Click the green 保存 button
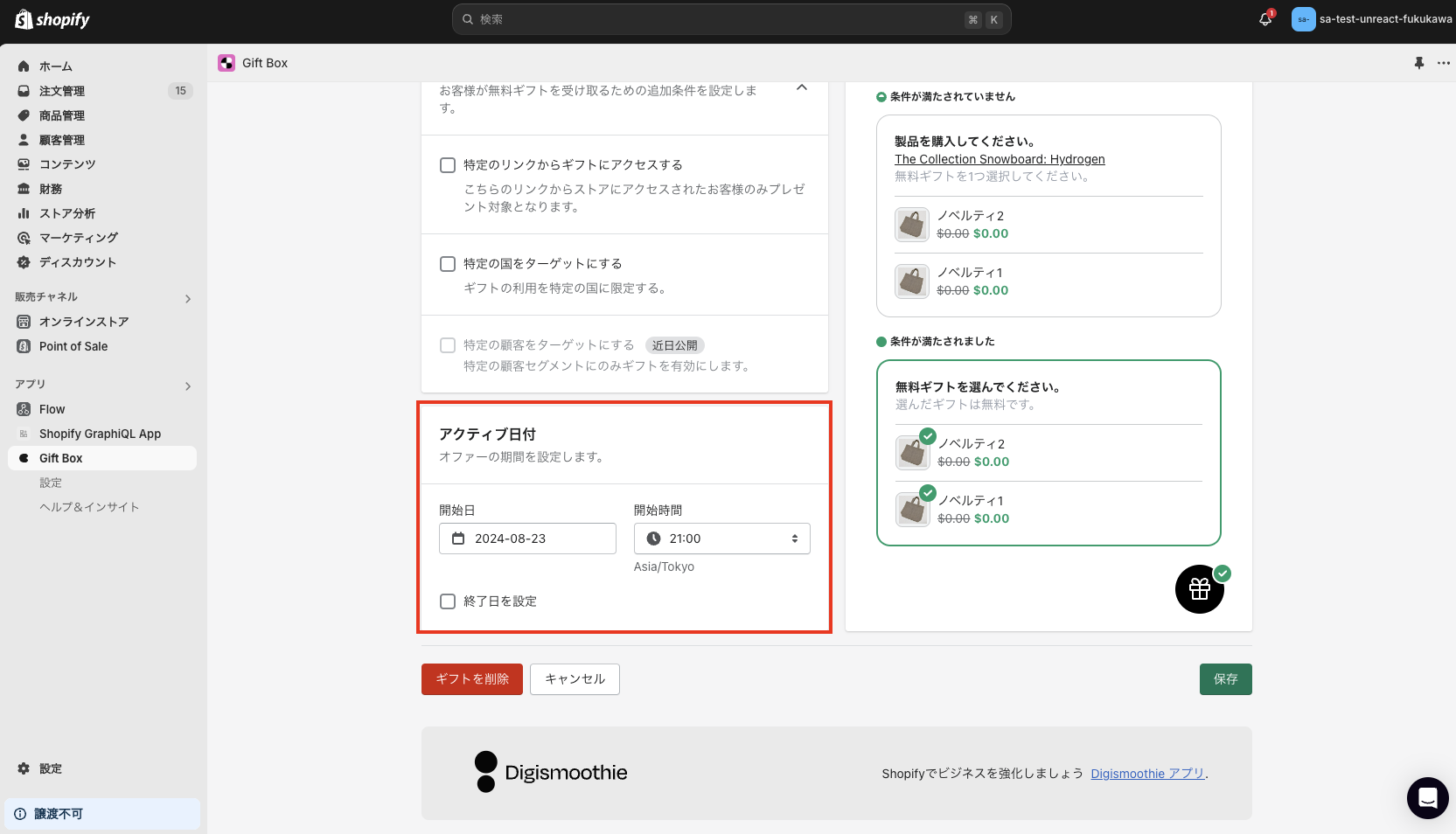The height and width of the screenshot is (834, 1456). pyautogui.click(x=1225, y=679)
